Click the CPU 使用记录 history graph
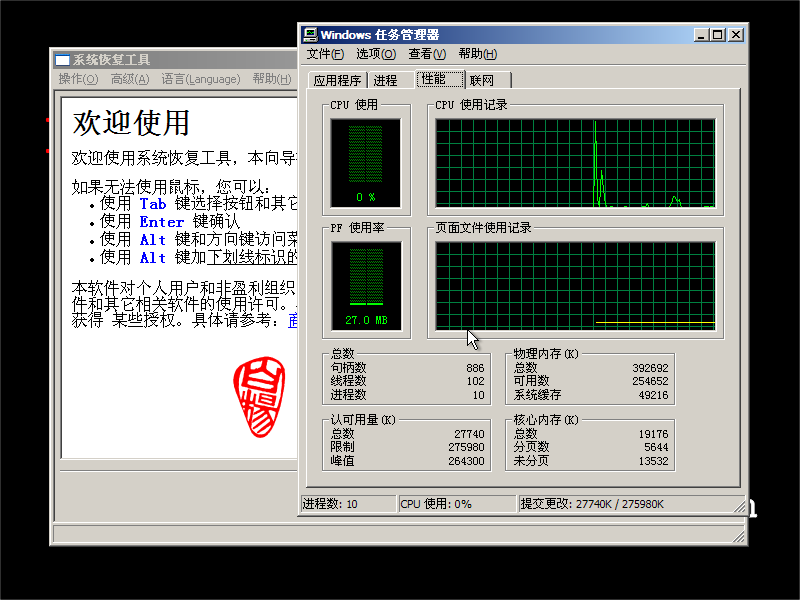 [x=575, y=163]
